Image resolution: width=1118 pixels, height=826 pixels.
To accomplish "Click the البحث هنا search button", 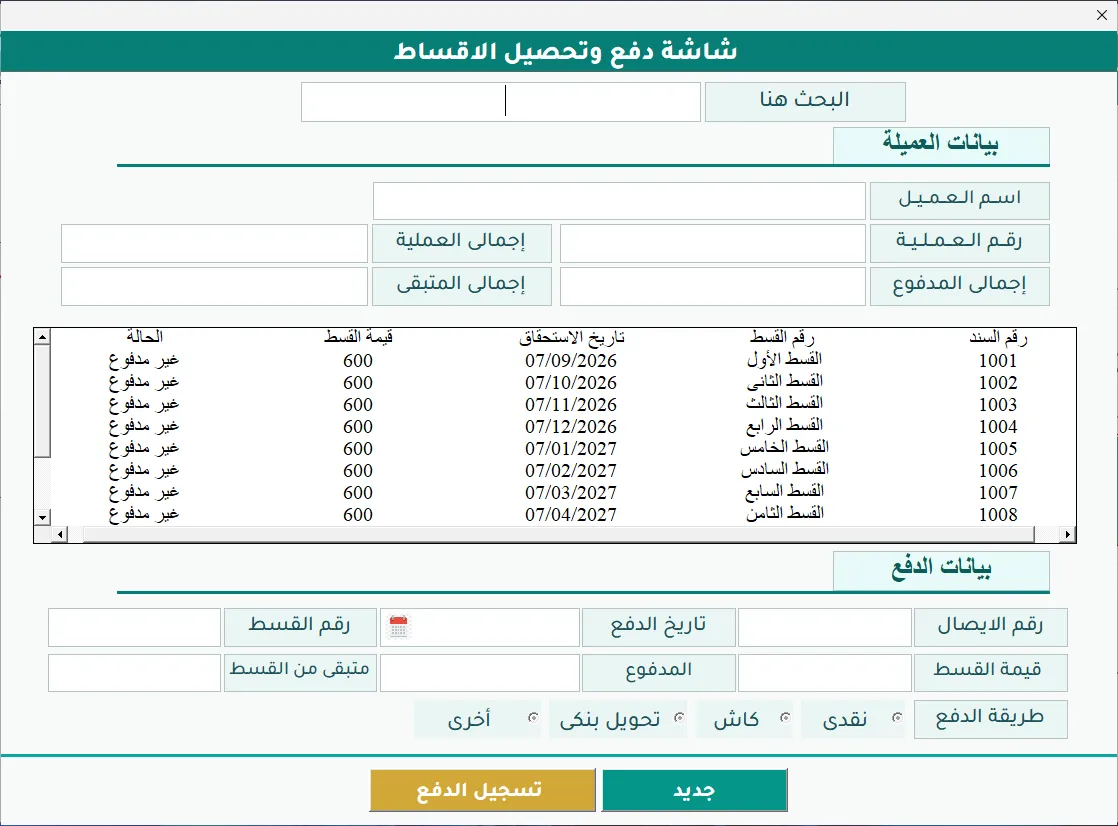I will [x=805, y=101].
